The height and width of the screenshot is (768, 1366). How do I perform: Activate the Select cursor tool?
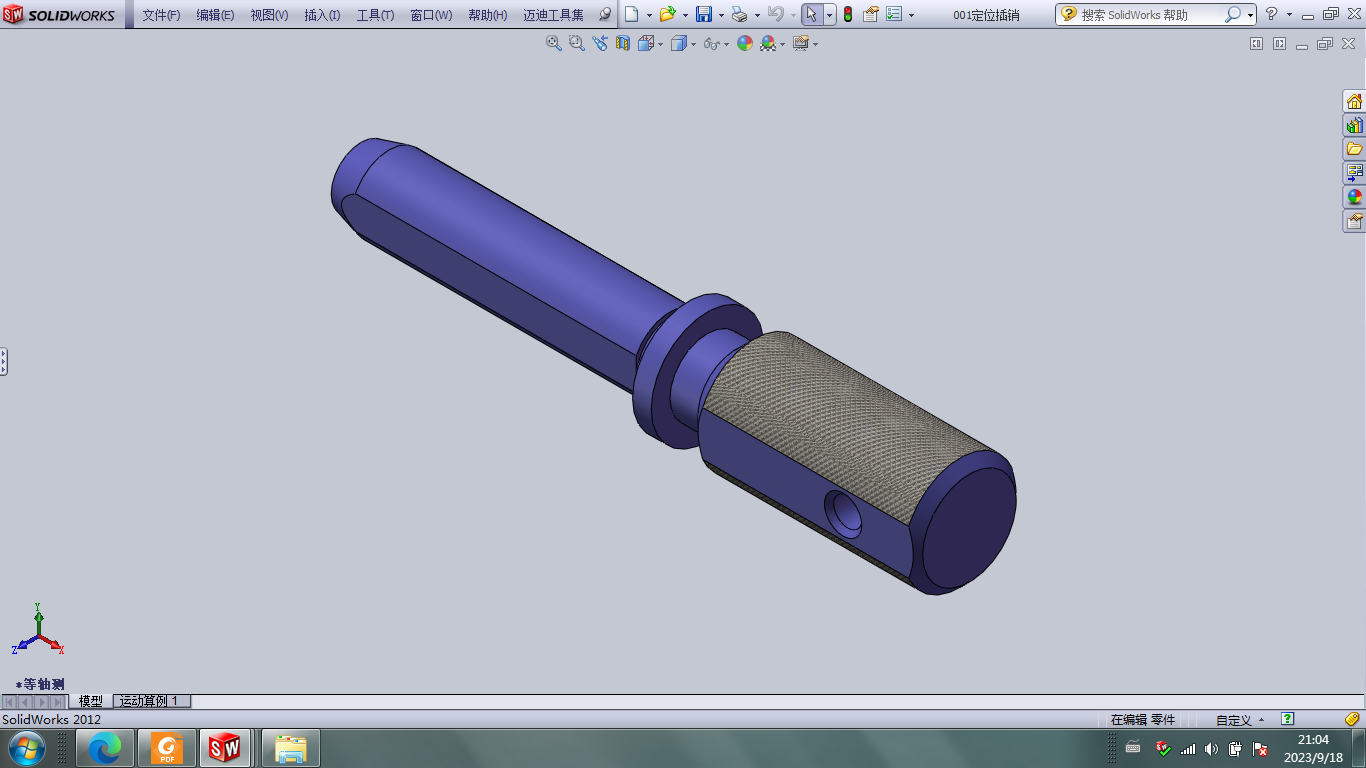[x=812, y=14]
